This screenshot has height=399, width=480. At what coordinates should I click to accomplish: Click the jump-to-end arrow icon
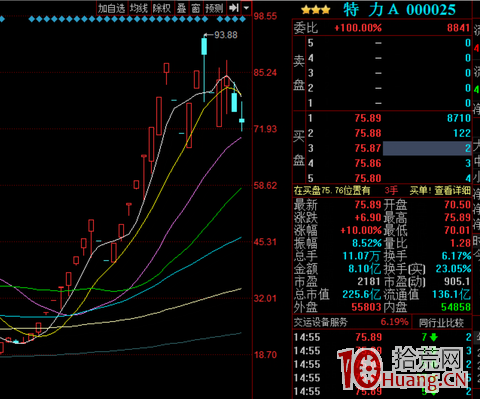234,8
